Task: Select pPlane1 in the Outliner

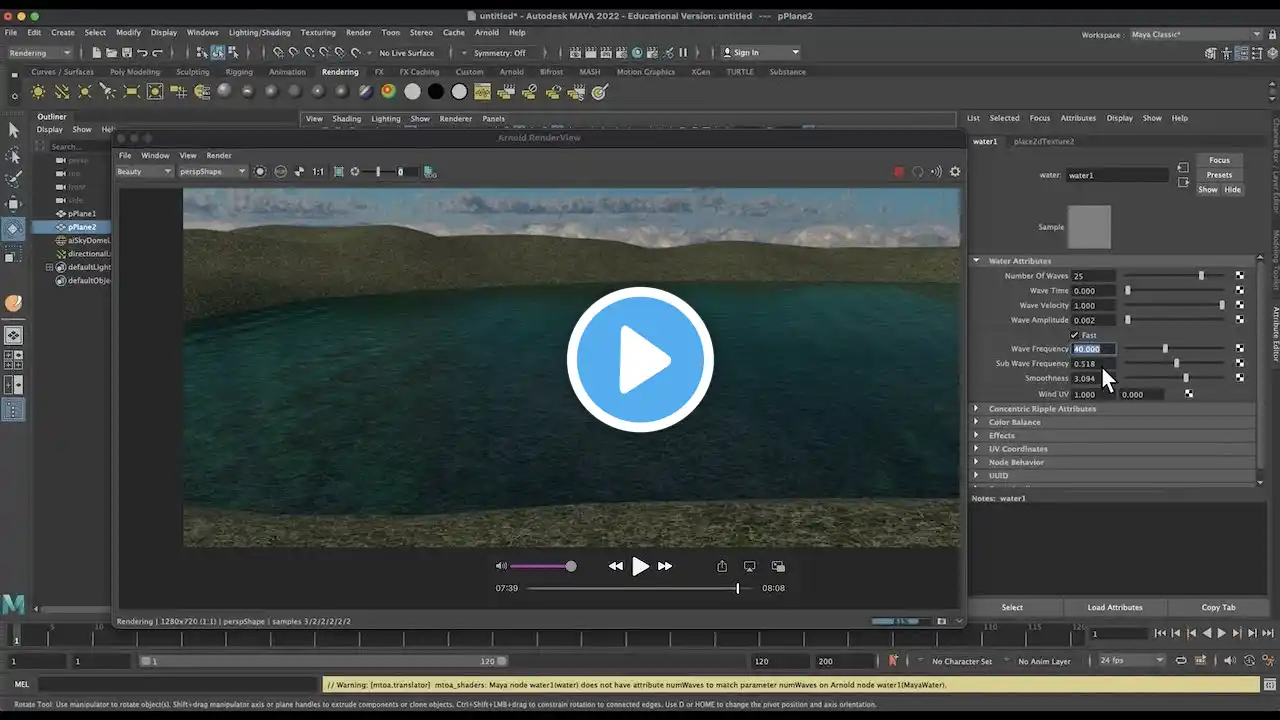Action: 82,214
